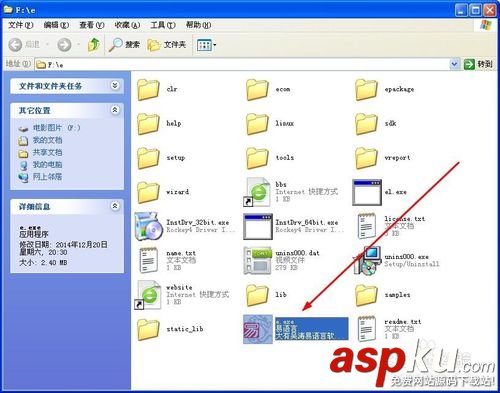
Task: Select the license.txt document icon
Action: coord(367,226)
